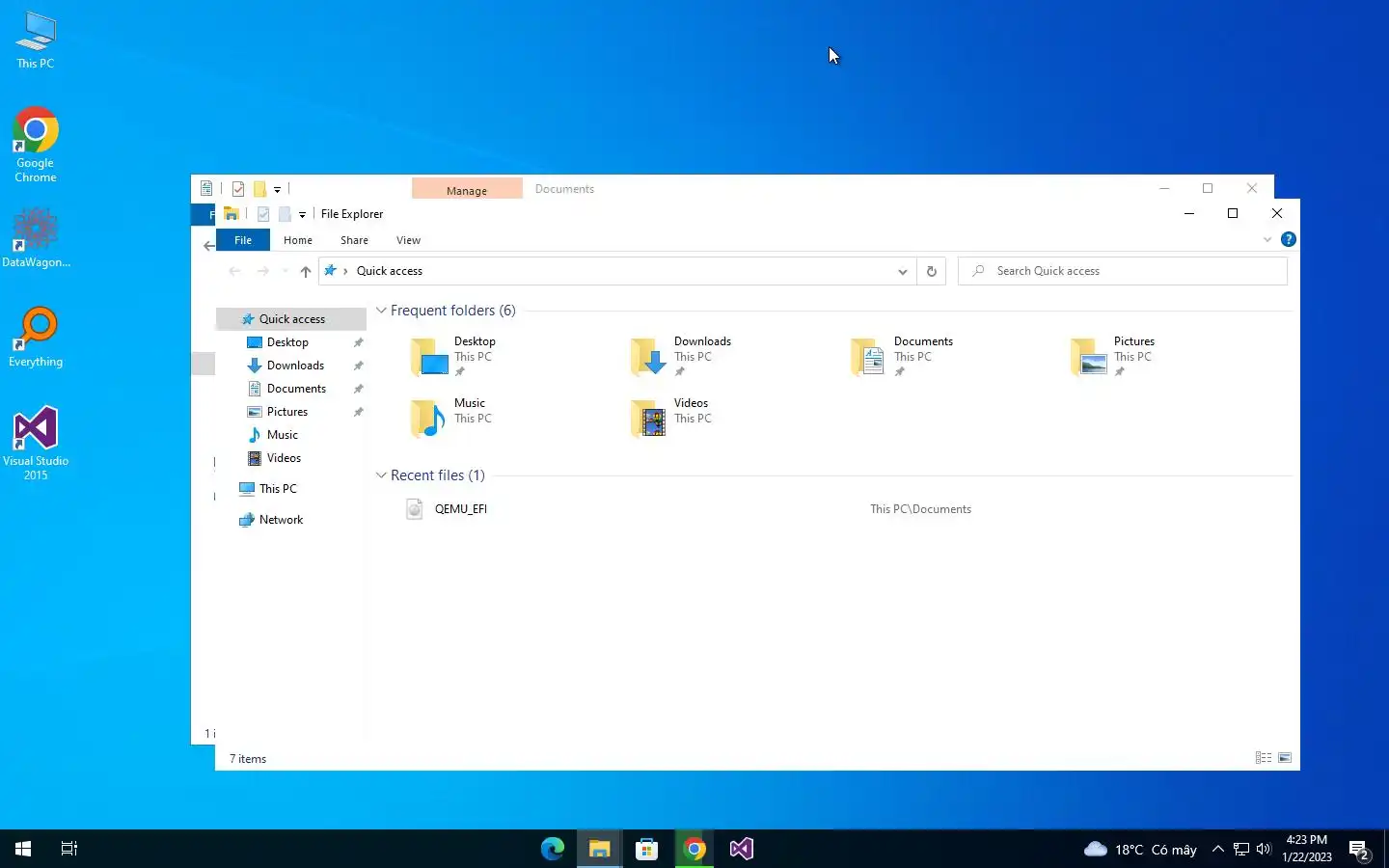Switch to details view layout icon
Viewport: 1389px width, 868px height.
coord(1264,758)
